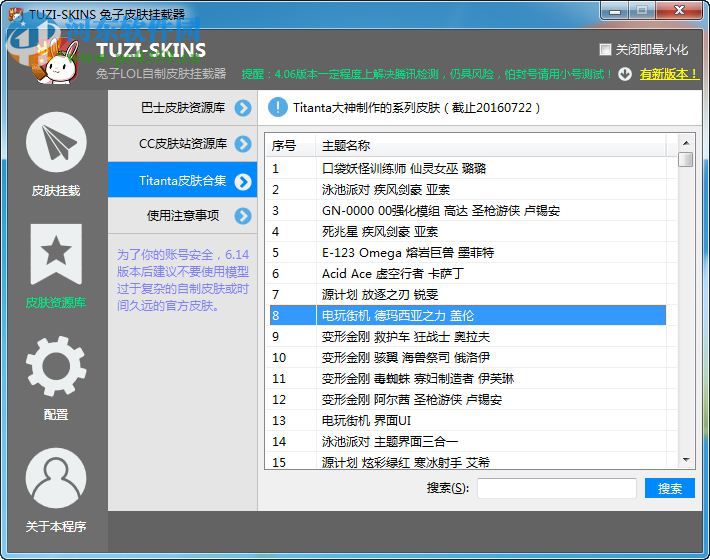Click the 皮肤资源库 green sidebar label
710x560 pixels.
point(56,302)
